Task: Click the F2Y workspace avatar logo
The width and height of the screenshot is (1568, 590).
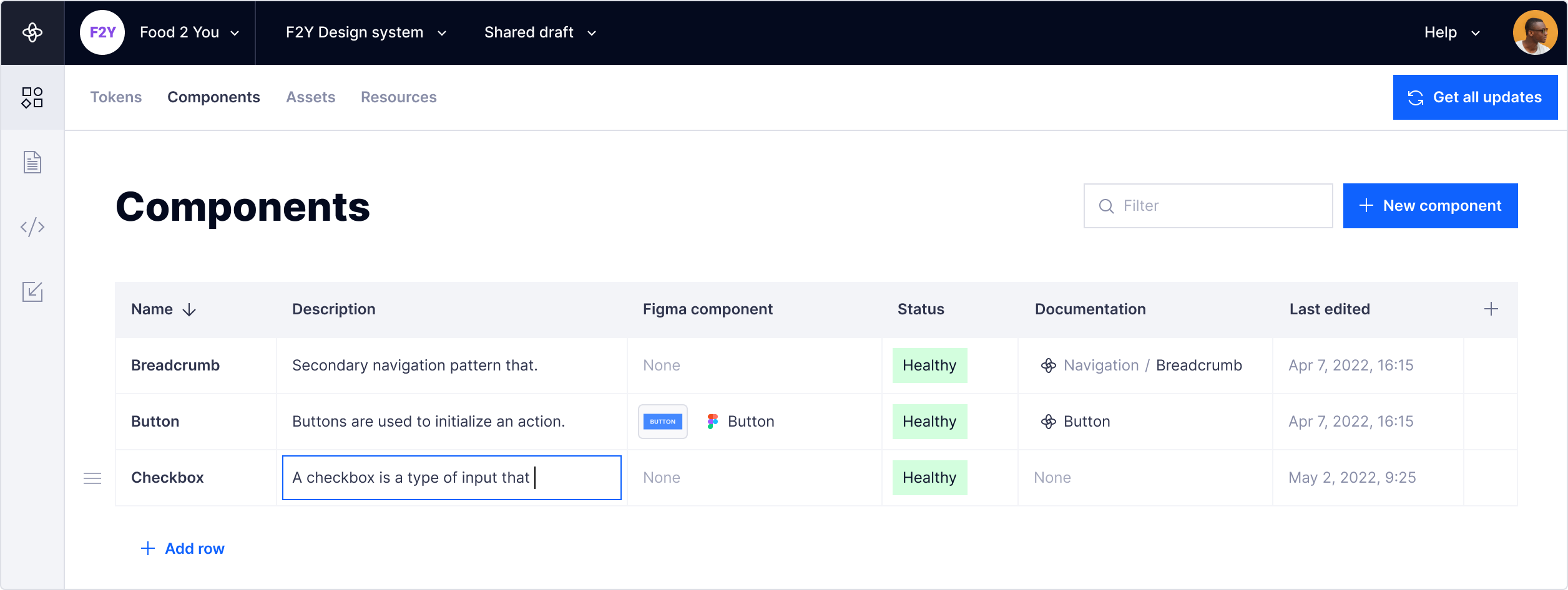Action: (102, 32)
